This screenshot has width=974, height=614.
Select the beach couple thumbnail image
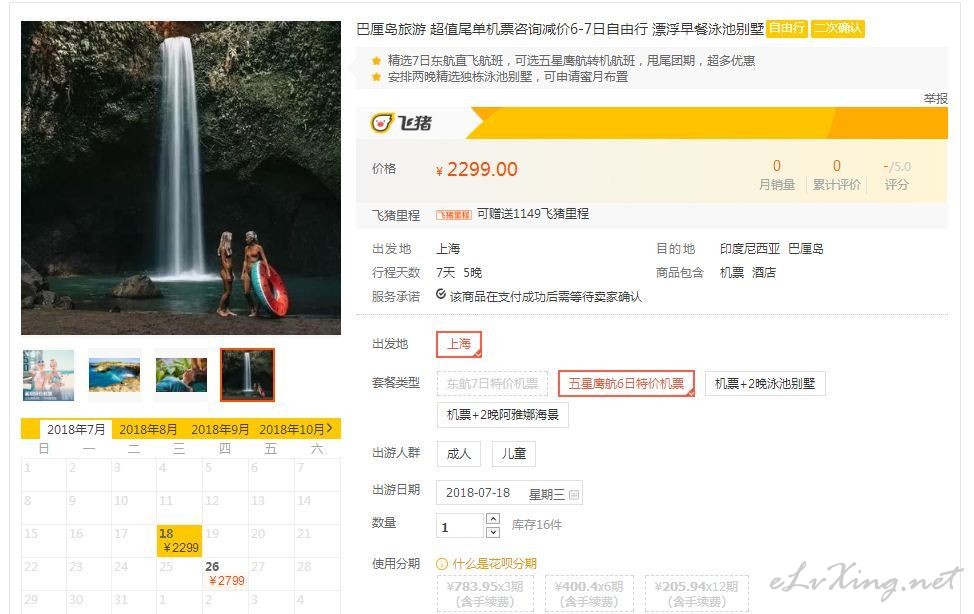click(x=48, y=374)
